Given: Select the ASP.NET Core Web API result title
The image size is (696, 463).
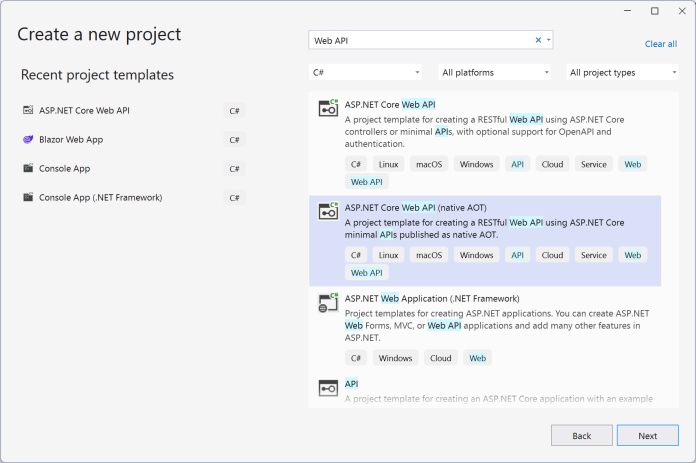Looking at the screenshot, I should coord(390,105).
